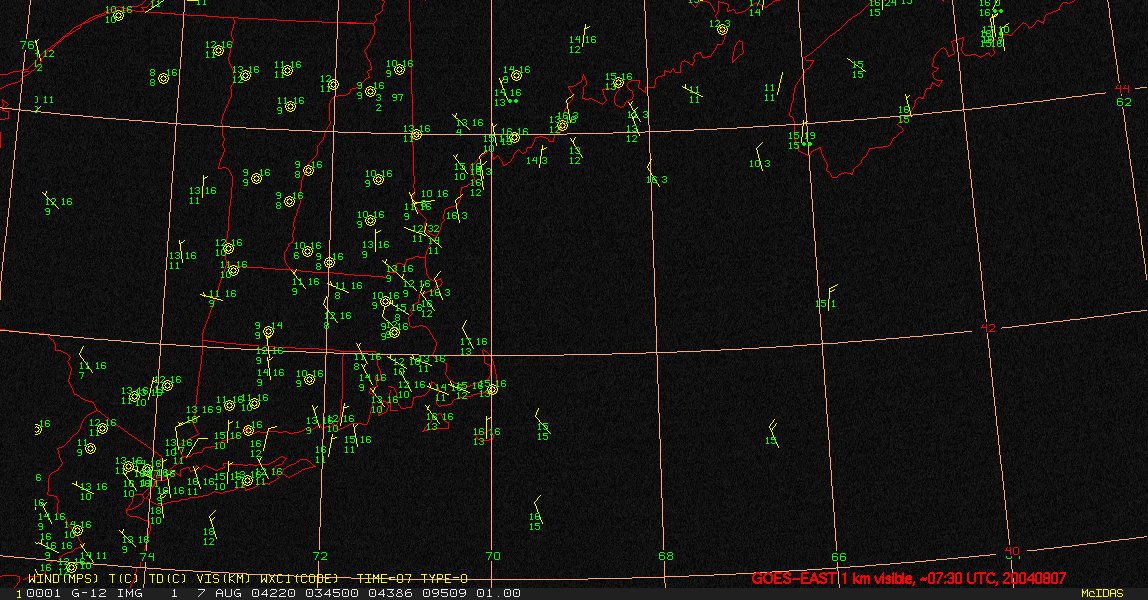Click the green 70 longitude label
The image size is (1148, 600).
pos(493,556)
